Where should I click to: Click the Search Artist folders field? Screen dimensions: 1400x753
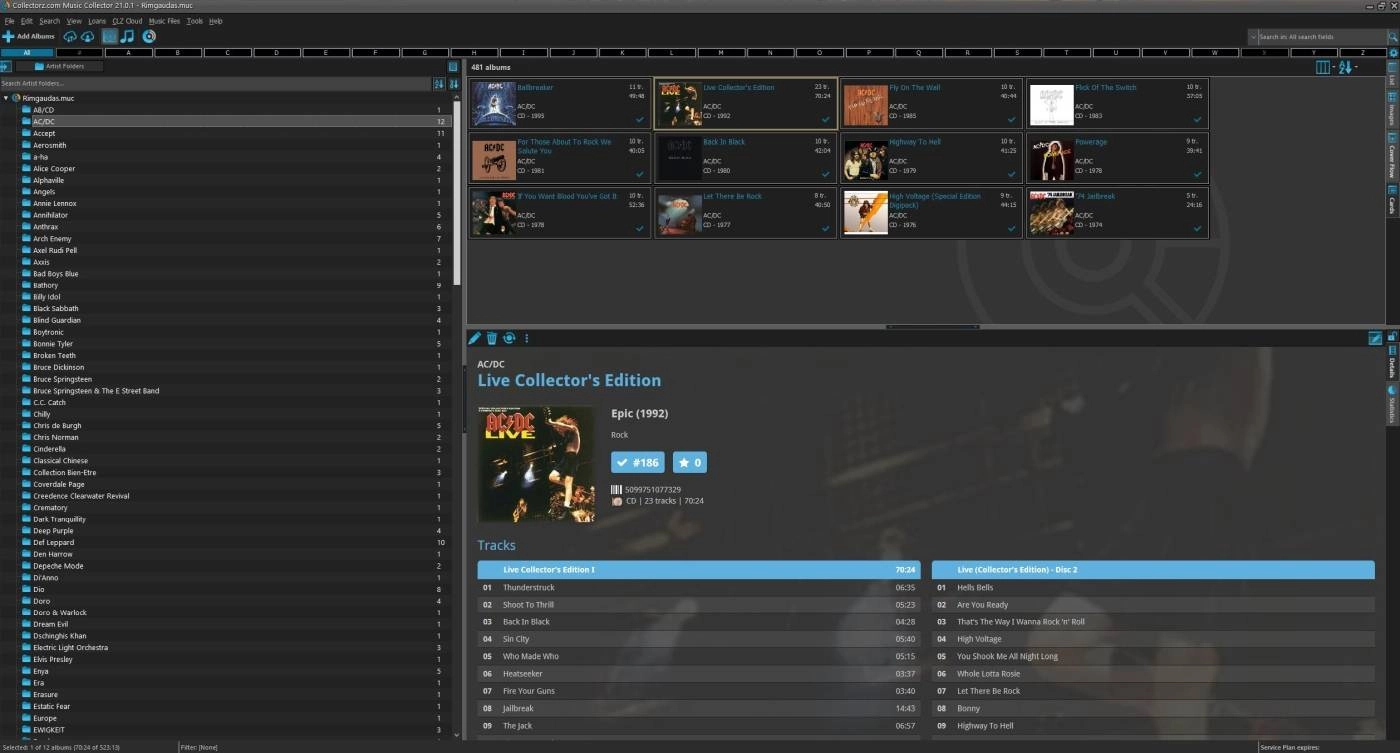(215, 83)
